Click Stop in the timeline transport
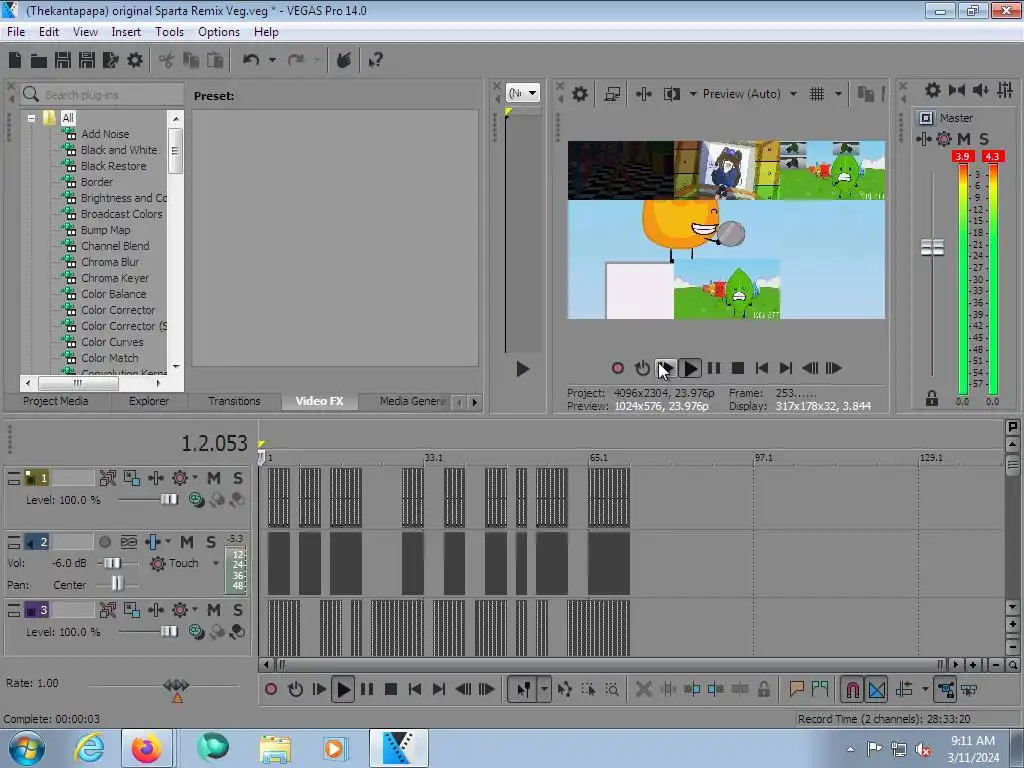Image resolution: width=1024 pixels, height=768 pixels. tap(391, 689)
